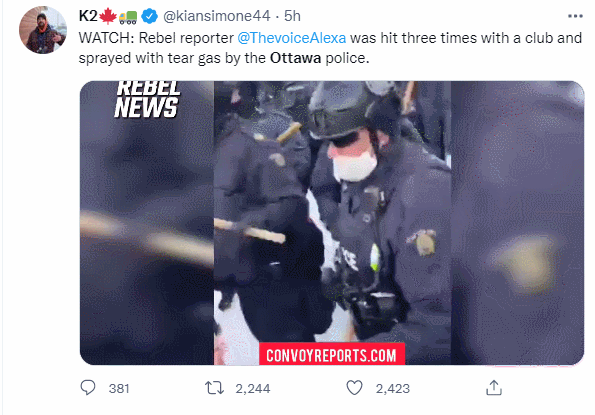Open K2's profile avatar picture
Image resolution: width=595 pixels, height=415 pixels.
43,30
